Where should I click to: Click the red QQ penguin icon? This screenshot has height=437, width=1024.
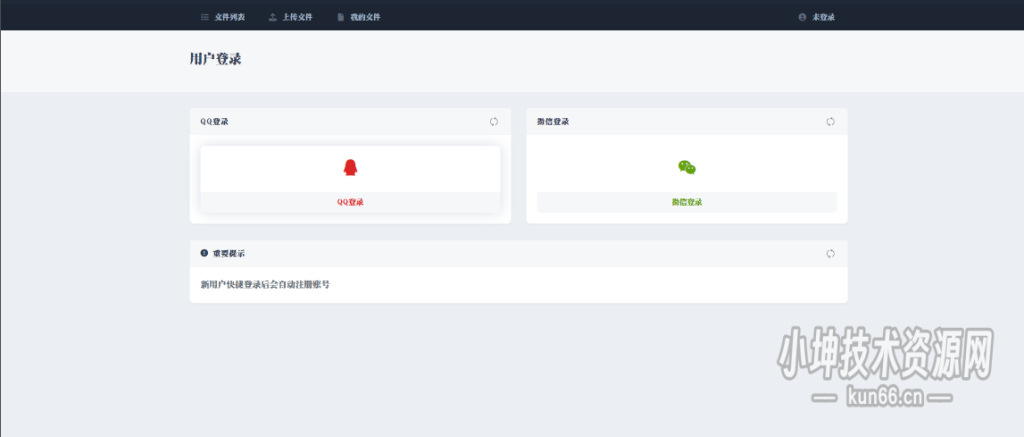(351, 168)
